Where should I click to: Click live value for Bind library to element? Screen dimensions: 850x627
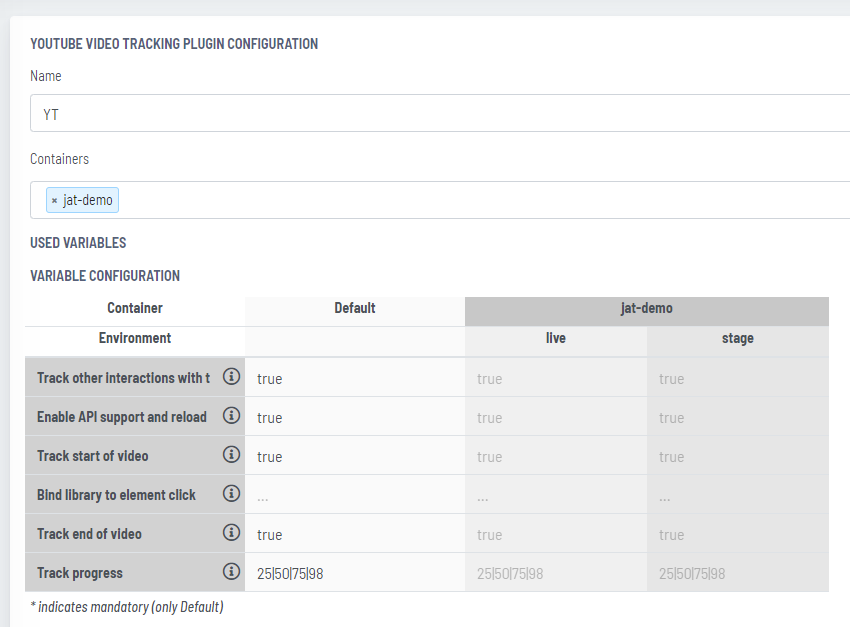pyautogui.click(x=556, y=495)
